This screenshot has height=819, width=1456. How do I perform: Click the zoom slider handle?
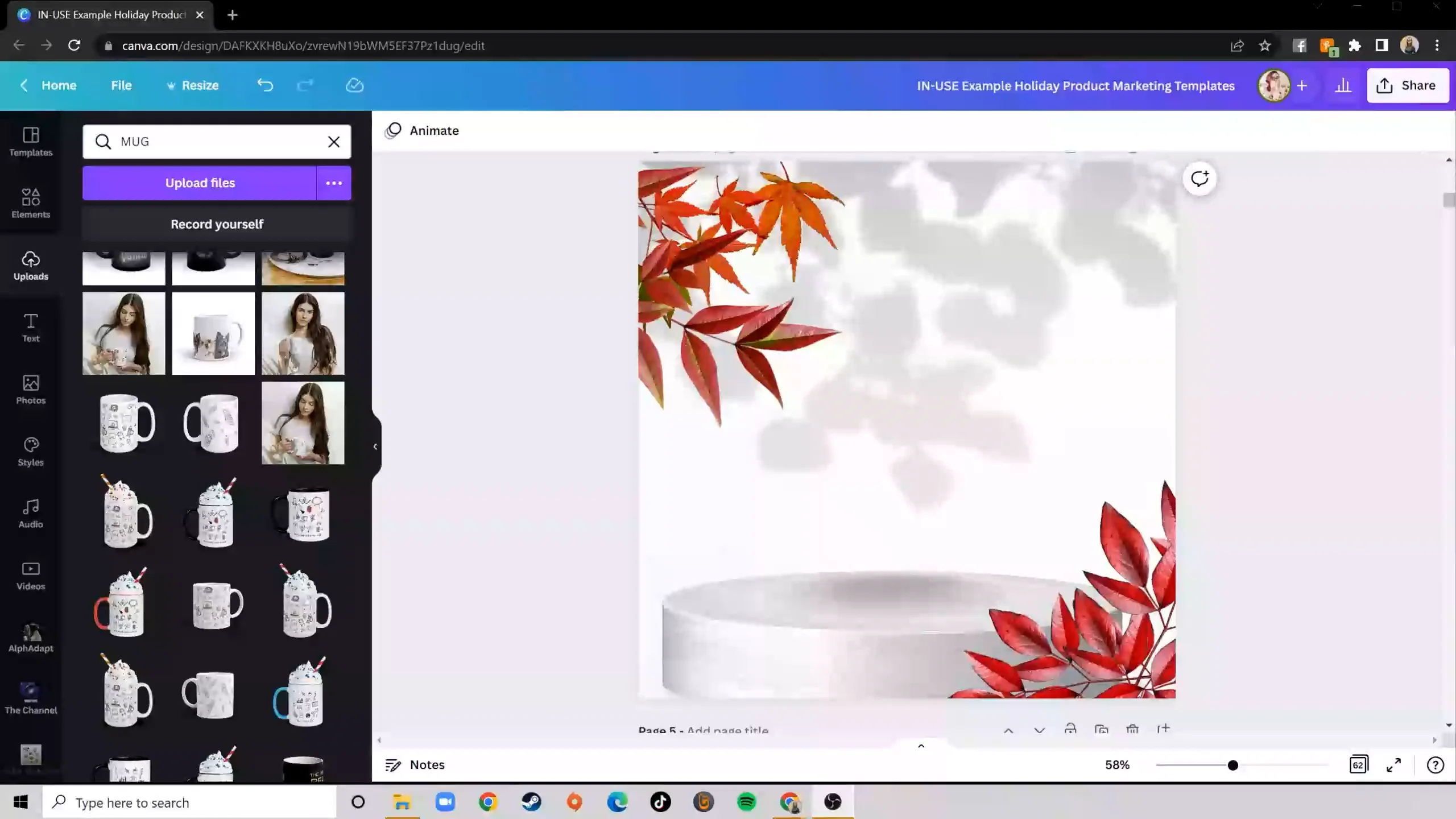1232,766
